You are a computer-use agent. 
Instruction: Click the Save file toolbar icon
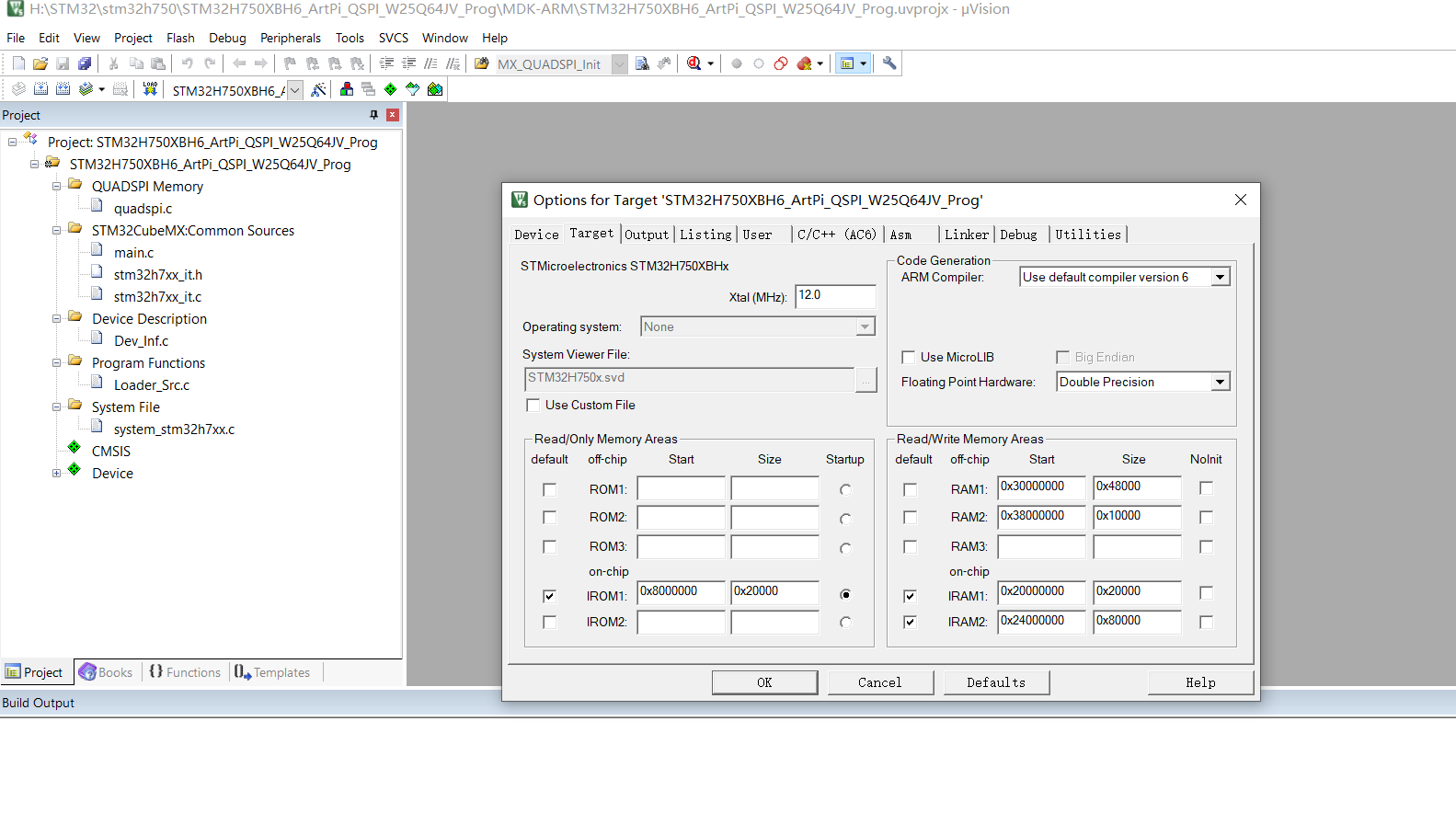pos(63,63)
